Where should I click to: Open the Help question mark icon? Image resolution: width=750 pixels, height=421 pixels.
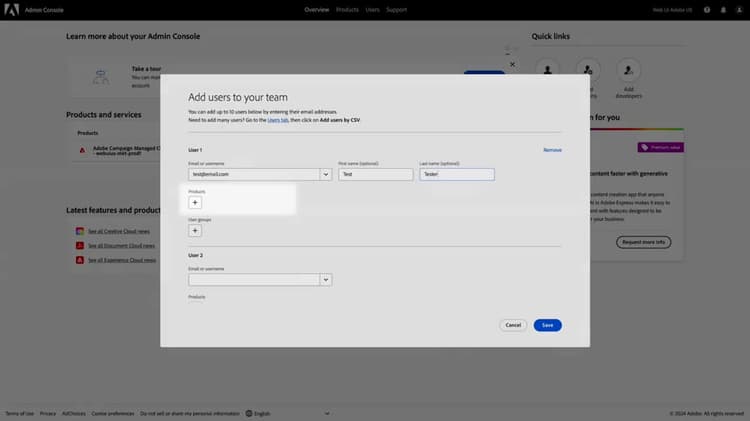(x=707, y=10)
